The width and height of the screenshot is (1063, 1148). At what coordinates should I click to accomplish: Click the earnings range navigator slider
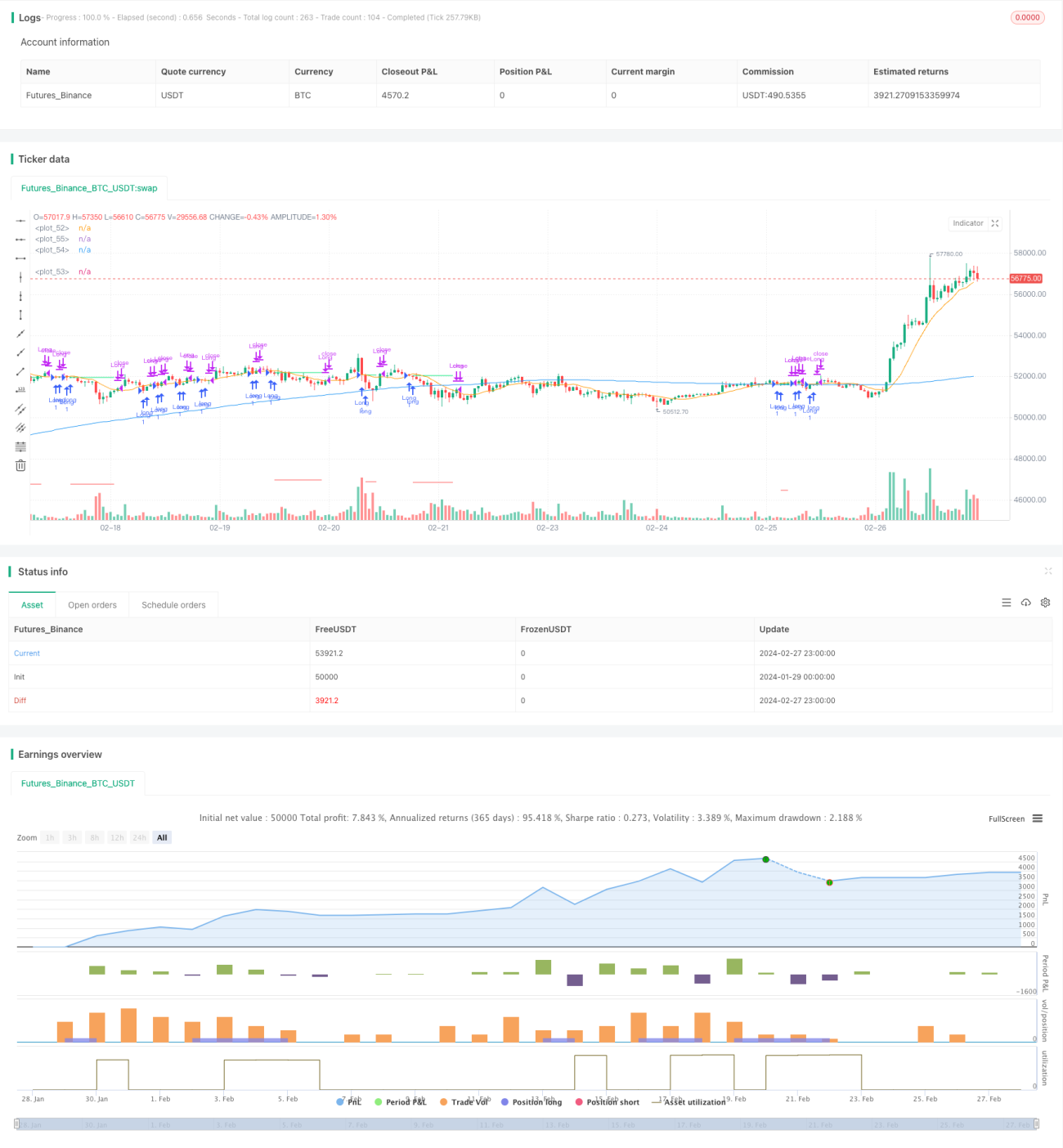click(527, 1125)
